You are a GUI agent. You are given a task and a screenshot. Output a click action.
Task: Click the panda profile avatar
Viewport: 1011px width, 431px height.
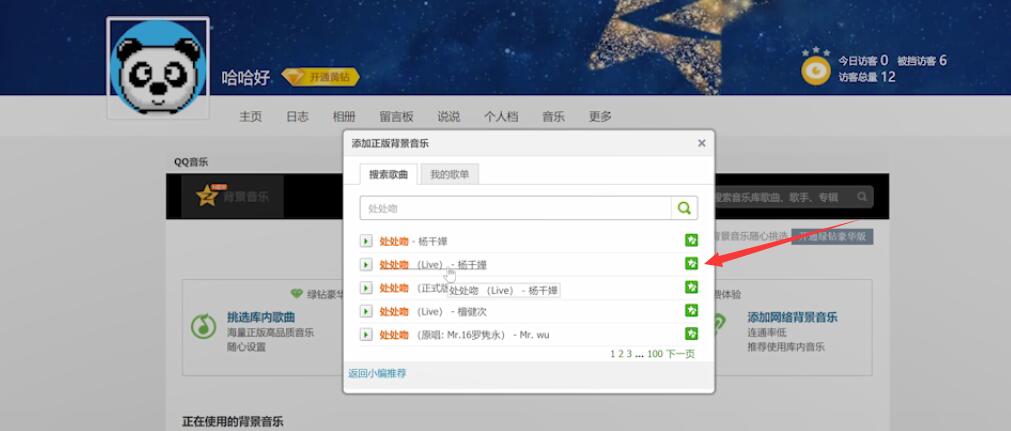click(158, 68)
